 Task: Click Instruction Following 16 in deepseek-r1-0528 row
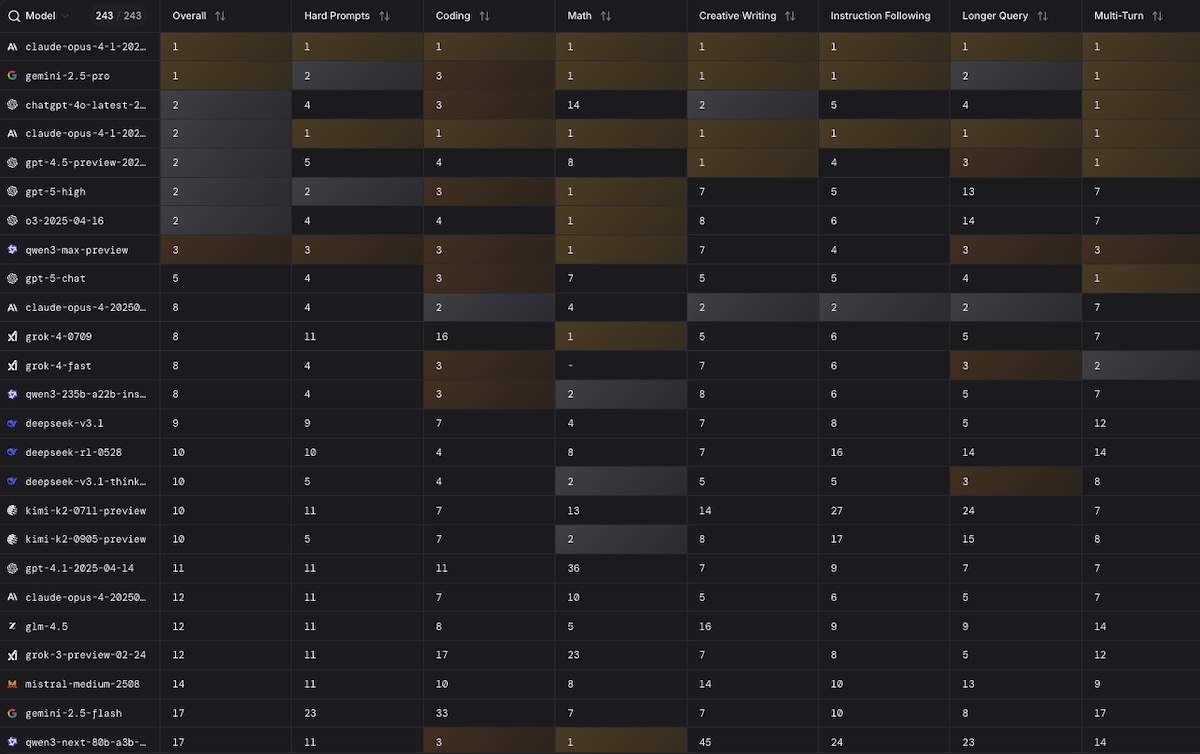[x=838, y=452]
